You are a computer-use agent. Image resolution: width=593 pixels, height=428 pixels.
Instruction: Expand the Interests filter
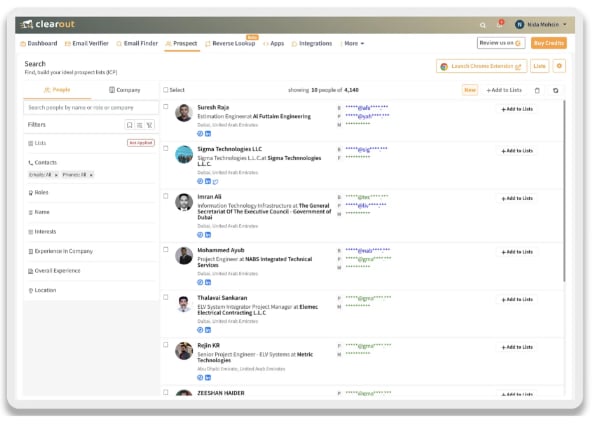pyautogui.click(x=91, y=232)
